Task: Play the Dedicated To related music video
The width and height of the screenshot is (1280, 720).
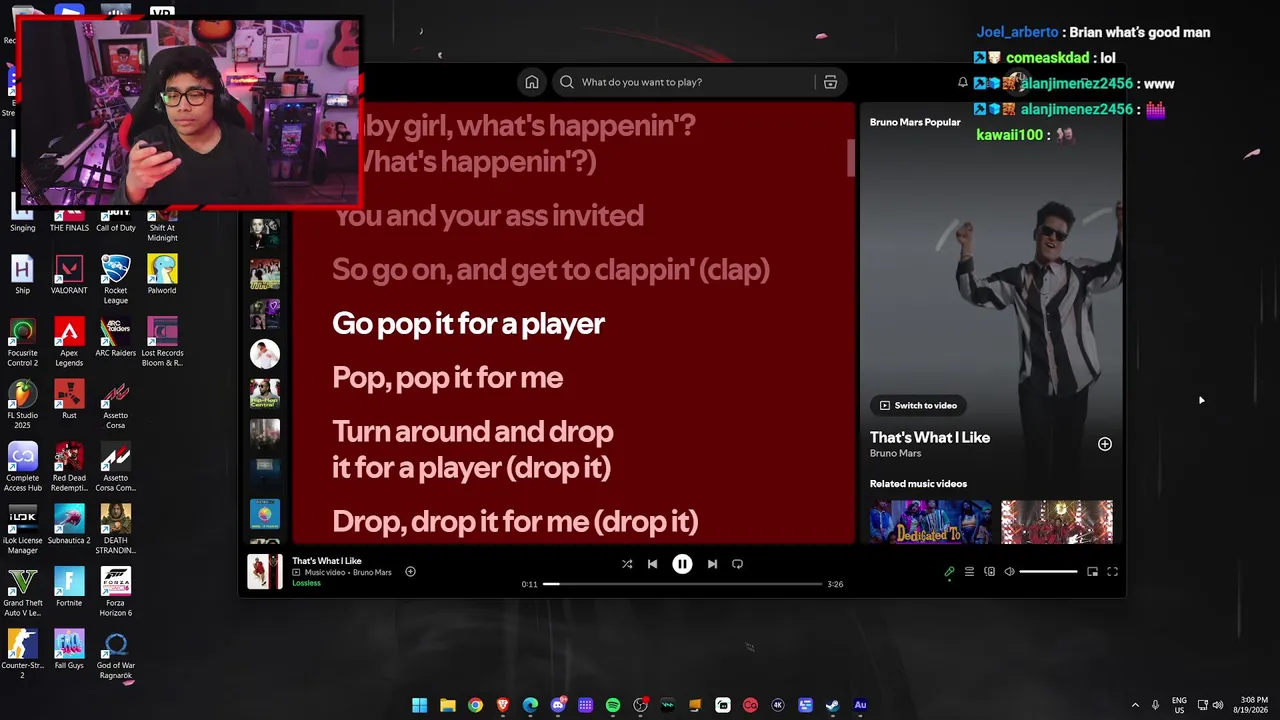Action: coord(930,522)
